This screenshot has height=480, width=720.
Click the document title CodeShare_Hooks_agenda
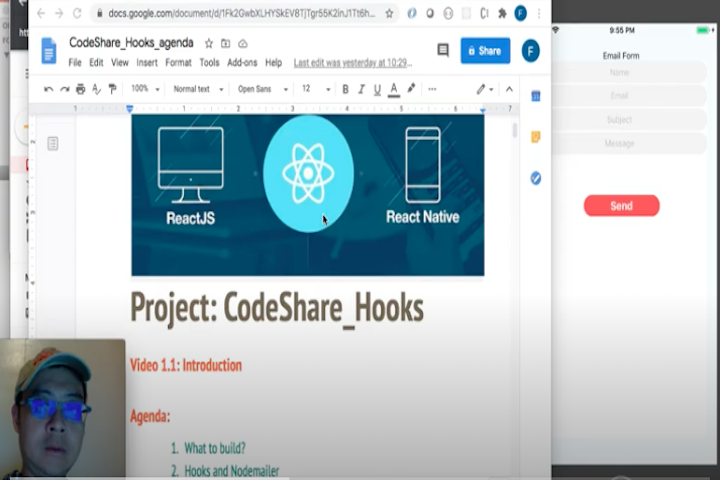[131, 43]
